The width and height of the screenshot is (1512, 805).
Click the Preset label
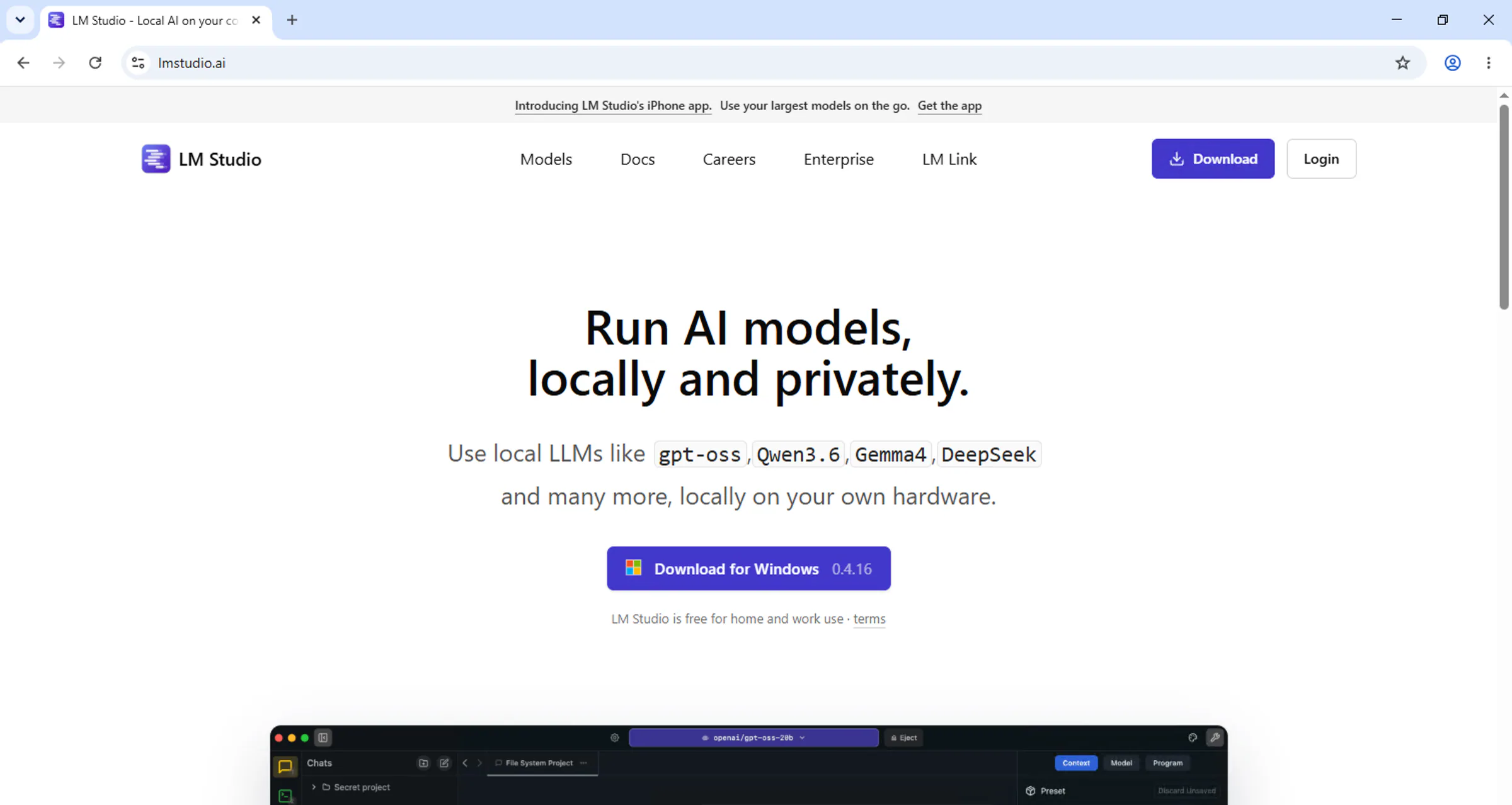(1053, 791)
